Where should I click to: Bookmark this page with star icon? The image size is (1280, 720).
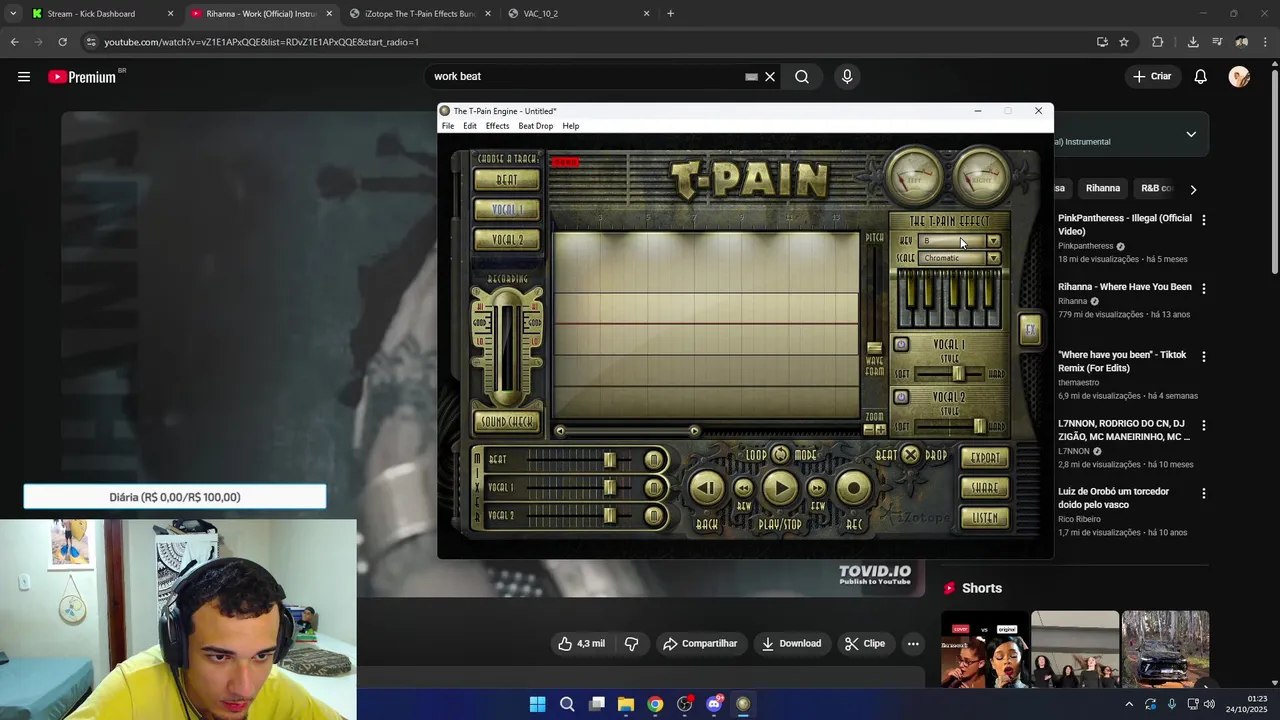coord(1124,42)
